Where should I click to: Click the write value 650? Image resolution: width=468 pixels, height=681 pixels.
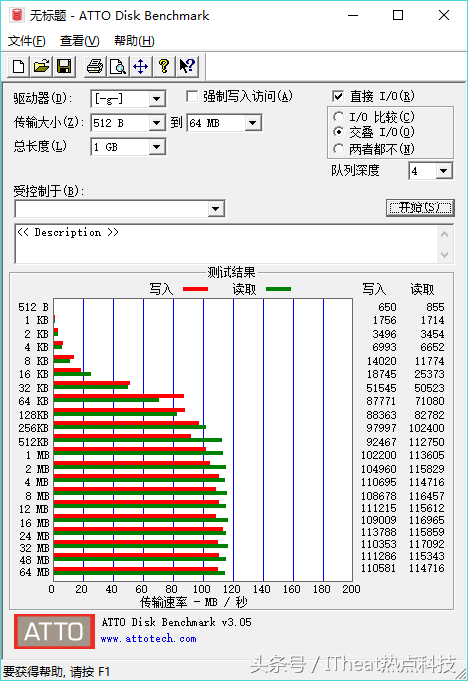click(x=387, y=307)
